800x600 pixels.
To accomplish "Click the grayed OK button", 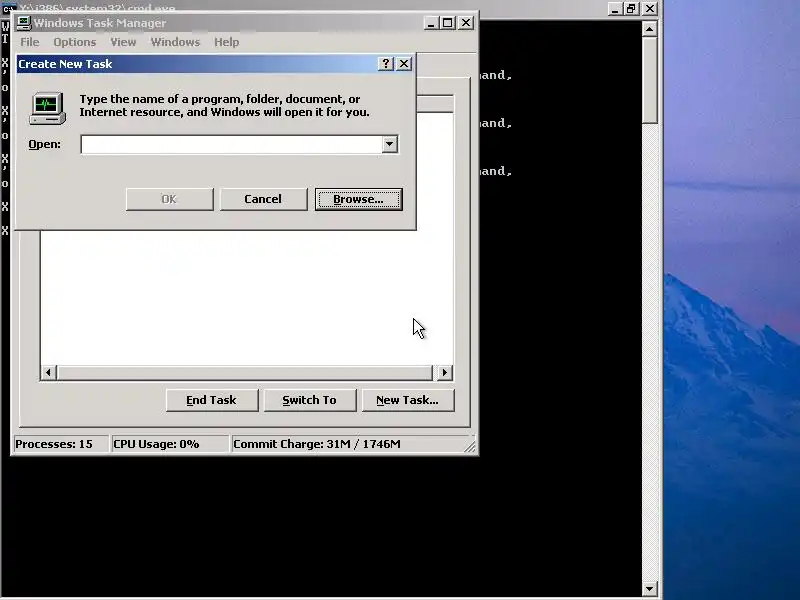I will 169,199.
